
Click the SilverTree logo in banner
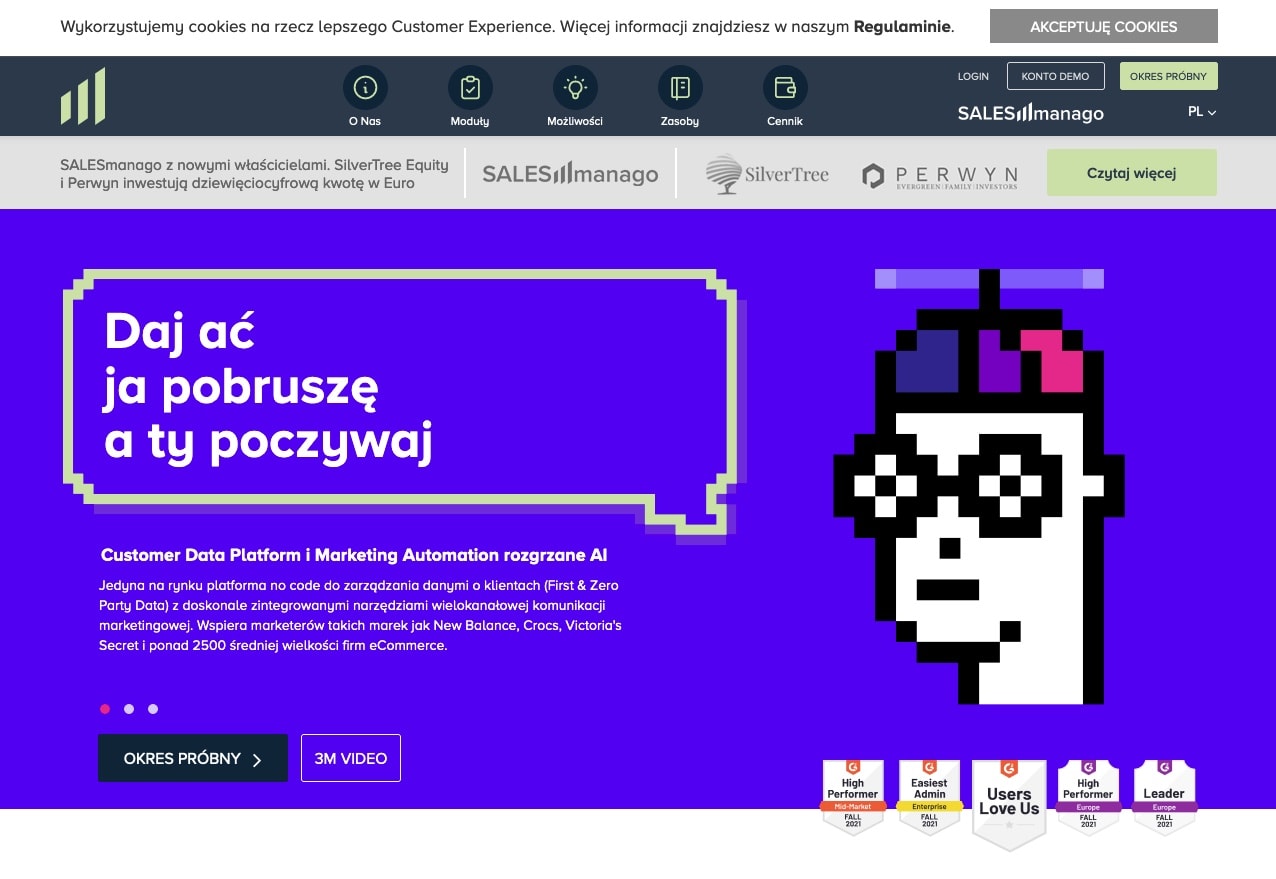[767, 174]
